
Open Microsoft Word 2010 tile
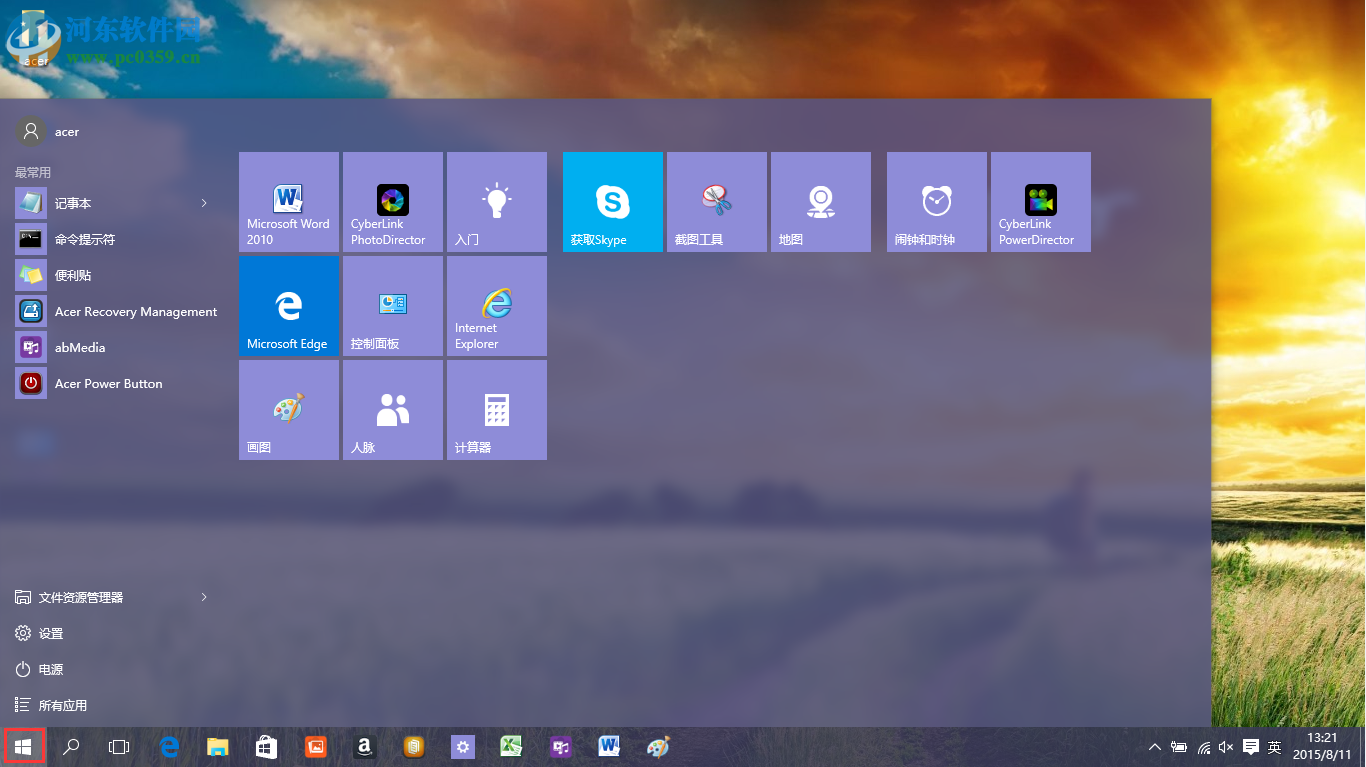288,201
